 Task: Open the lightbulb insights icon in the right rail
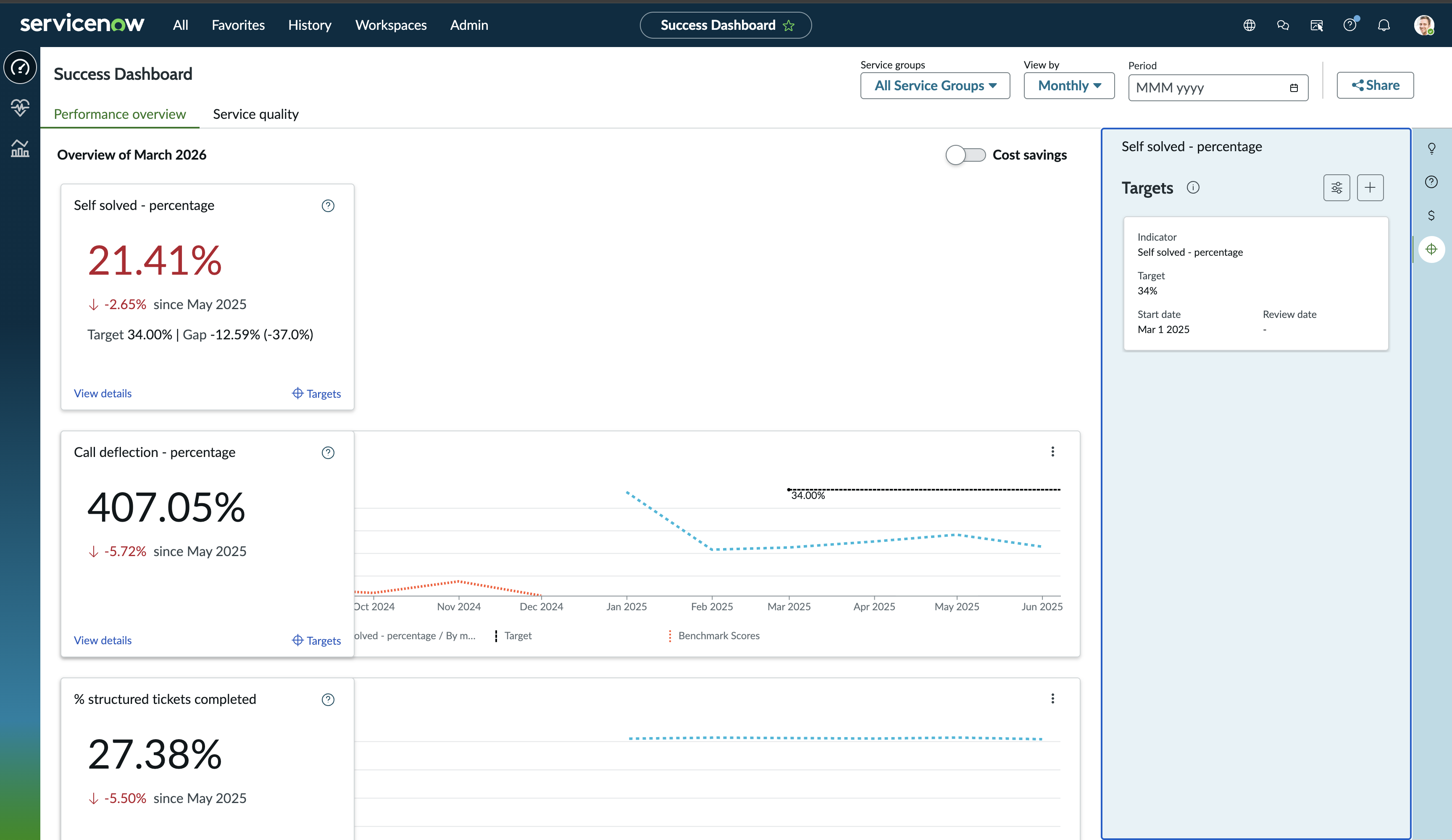[1432, 149]
